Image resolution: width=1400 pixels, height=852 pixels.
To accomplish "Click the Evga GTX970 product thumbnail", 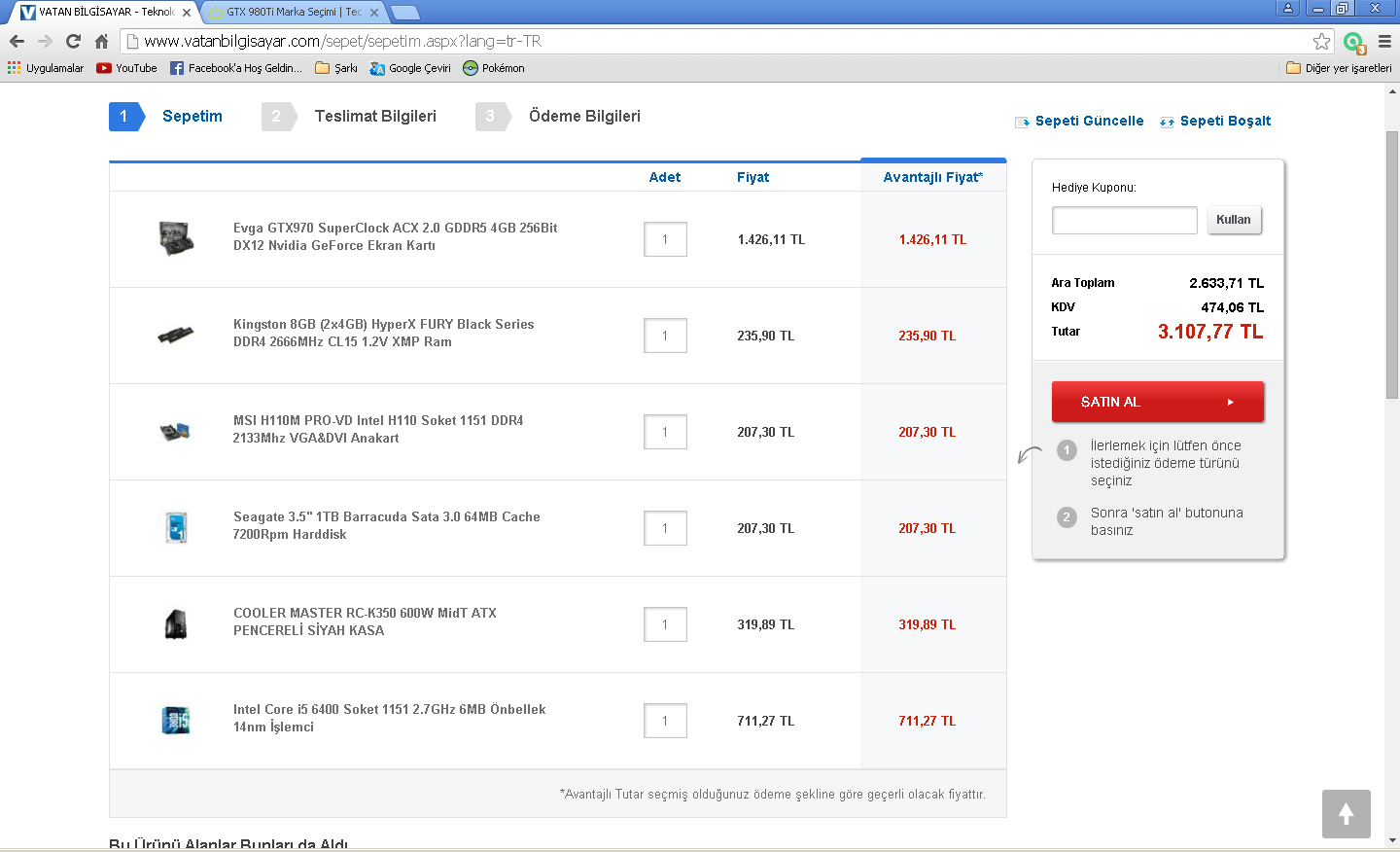I will (176, 238).
